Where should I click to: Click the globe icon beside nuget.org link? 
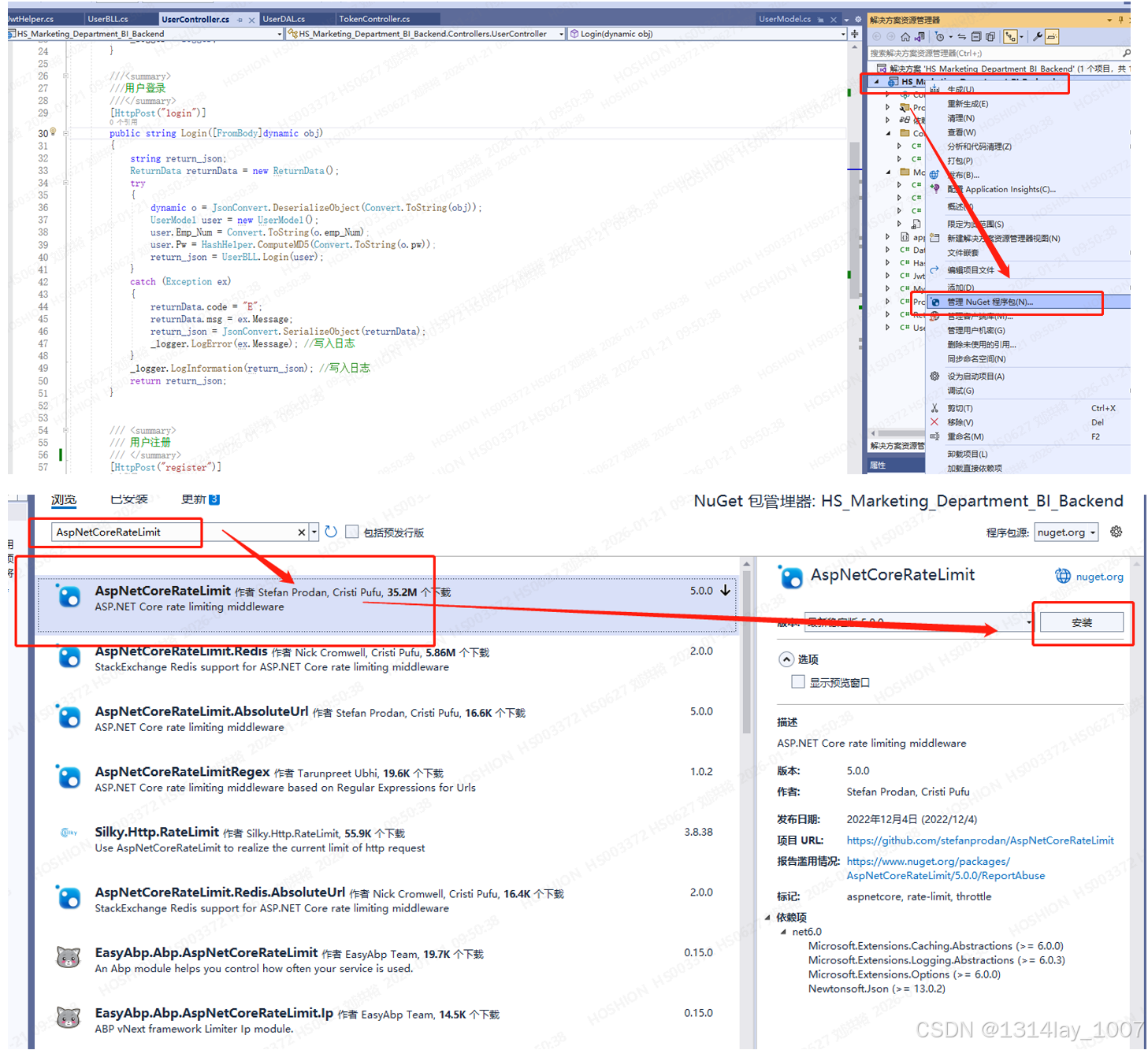[x=1063, y=576]
